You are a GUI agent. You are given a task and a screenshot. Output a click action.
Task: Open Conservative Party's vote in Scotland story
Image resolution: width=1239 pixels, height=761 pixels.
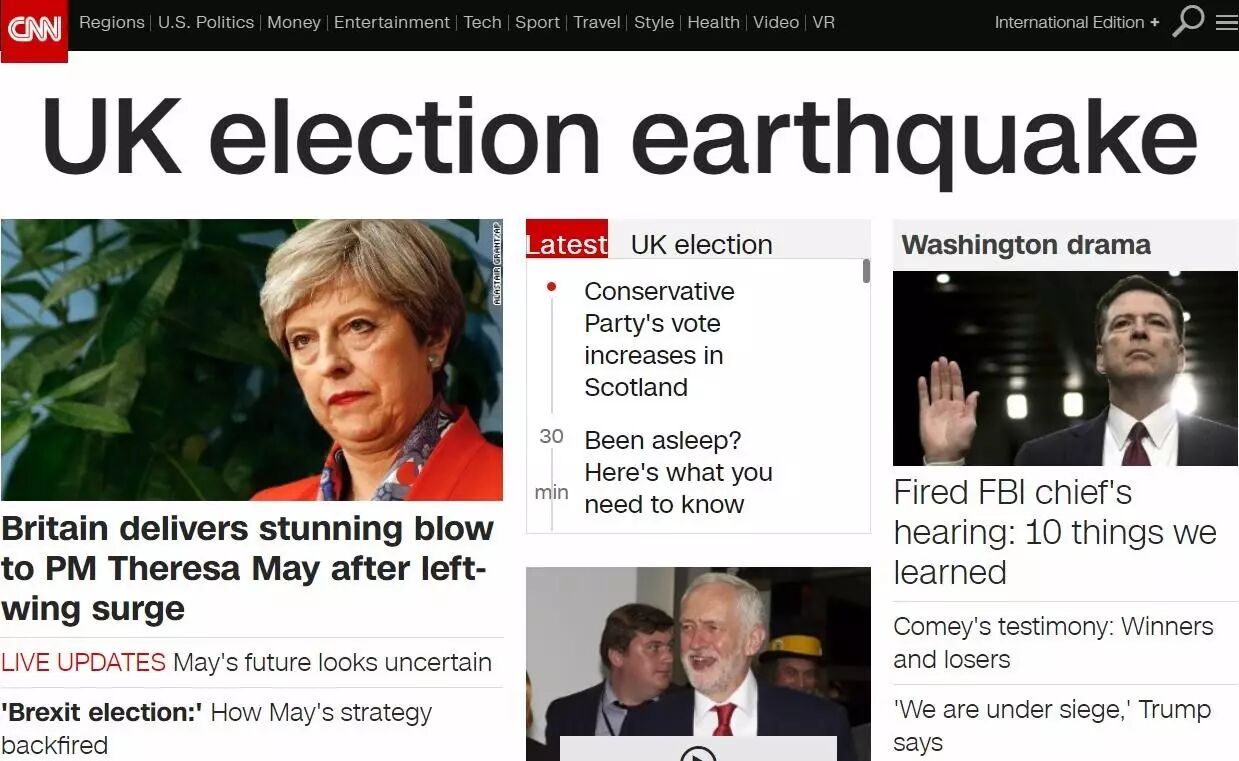tap(659, 339)
